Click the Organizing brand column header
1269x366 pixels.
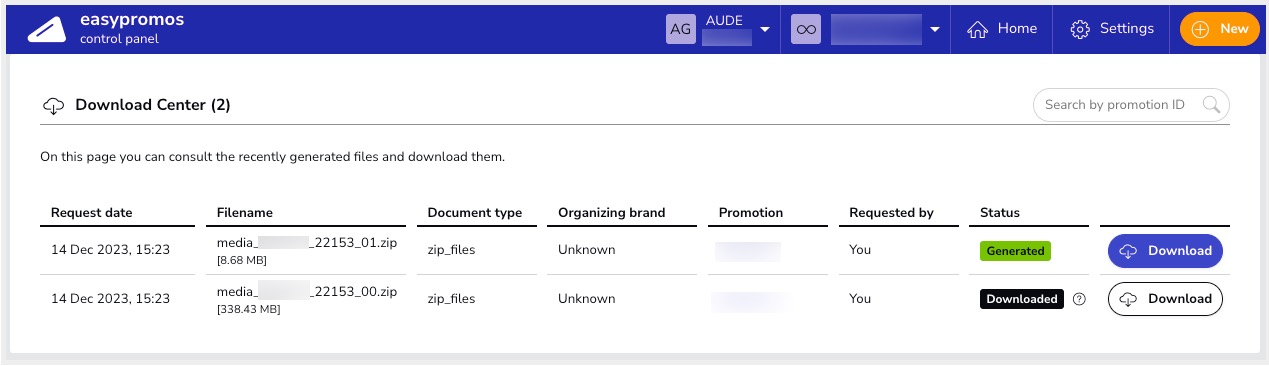coord(612,213)
